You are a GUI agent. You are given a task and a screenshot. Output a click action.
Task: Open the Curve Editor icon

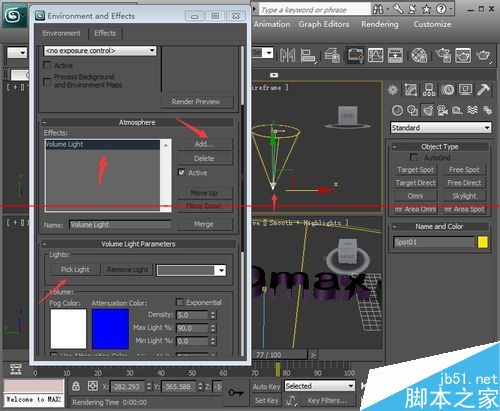click(375, 55)
